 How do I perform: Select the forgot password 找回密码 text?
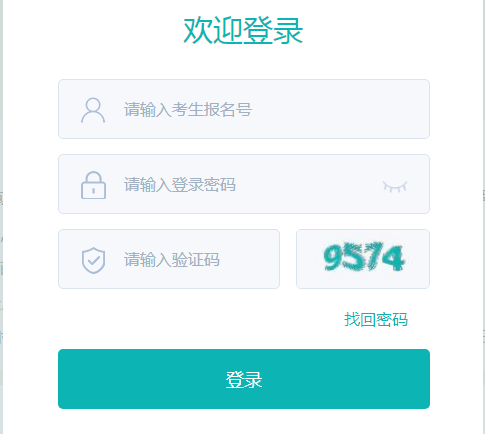coord(376,320)
